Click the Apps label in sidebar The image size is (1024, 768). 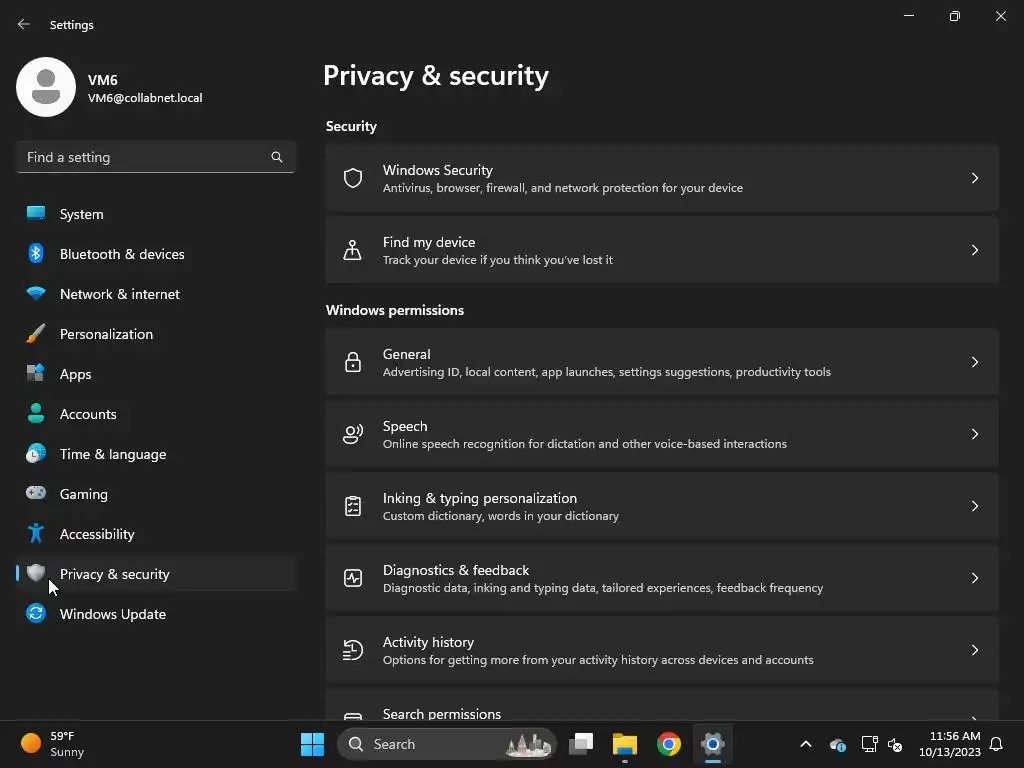click(76, 374)
